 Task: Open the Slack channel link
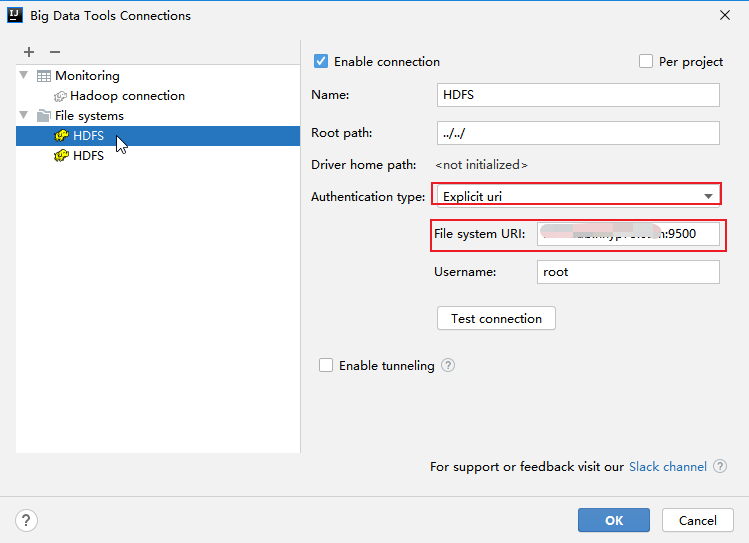point(668,467)
